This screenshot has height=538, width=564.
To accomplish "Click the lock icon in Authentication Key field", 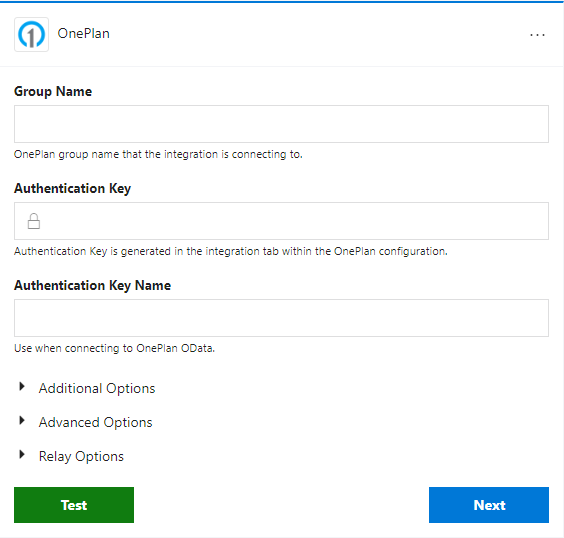I will [x=34, y=221].
